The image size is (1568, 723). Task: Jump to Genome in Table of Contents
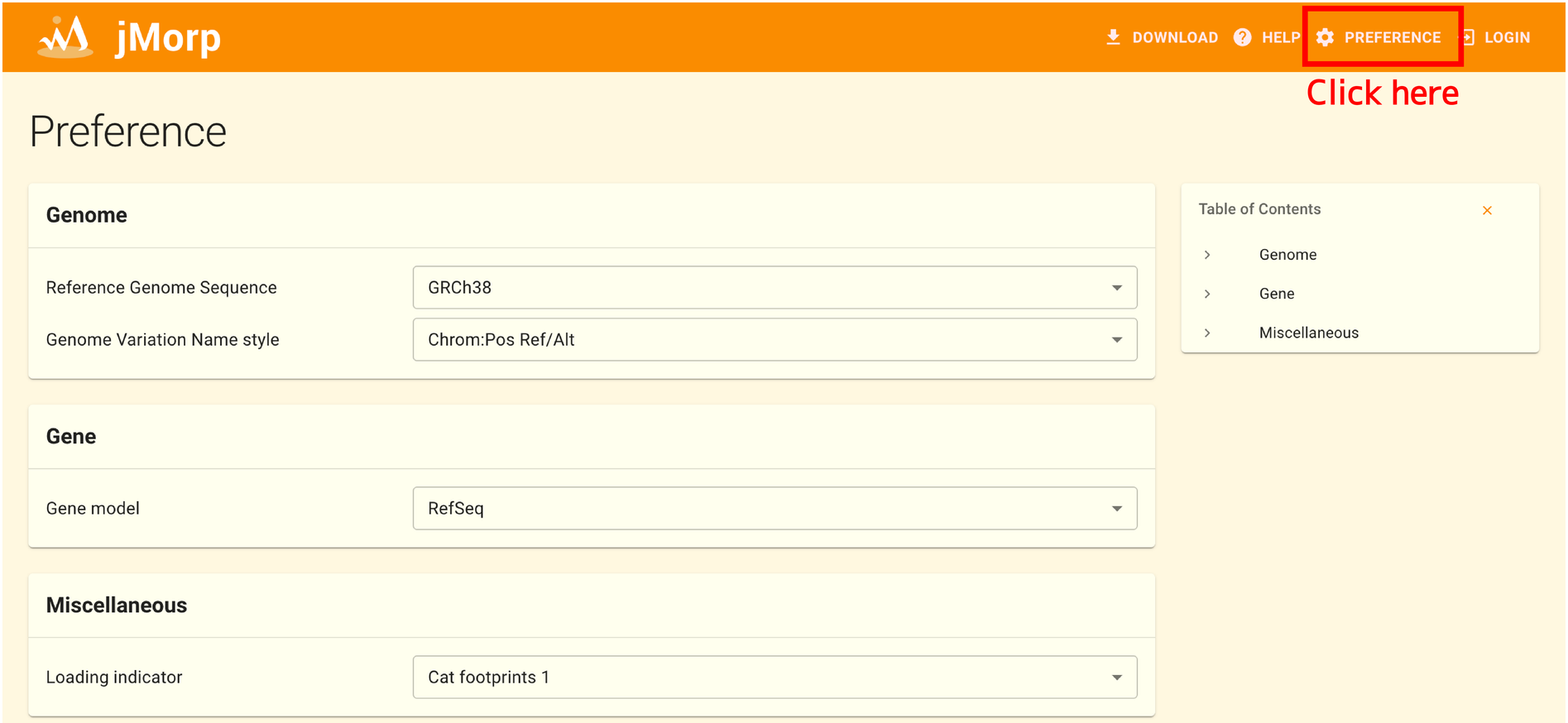click(1287, 255)
